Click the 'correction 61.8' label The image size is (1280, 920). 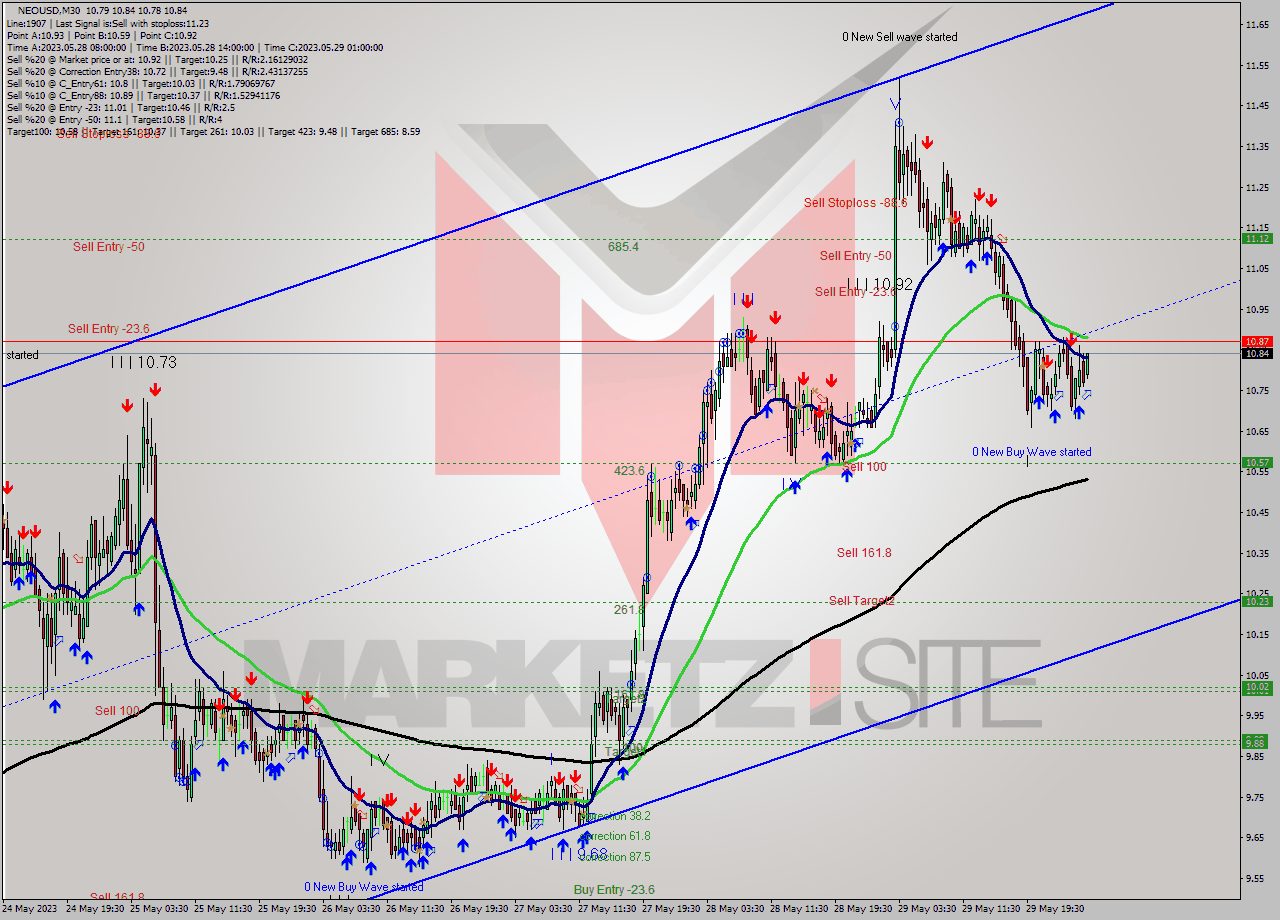point(615,836)
